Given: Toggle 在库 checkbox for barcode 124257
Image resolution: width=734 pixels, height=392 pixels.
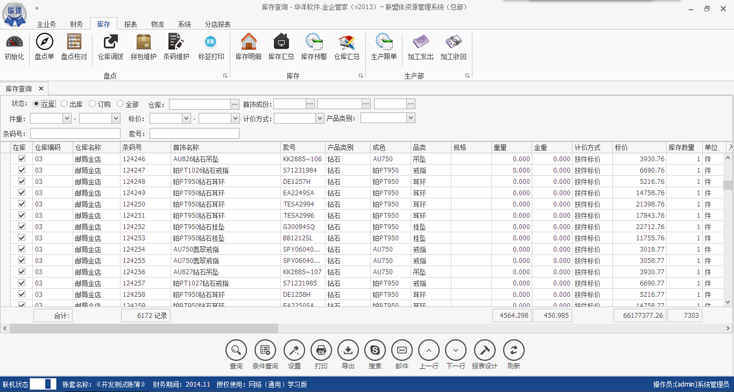Looking at the screenshot, I should 22,283.
